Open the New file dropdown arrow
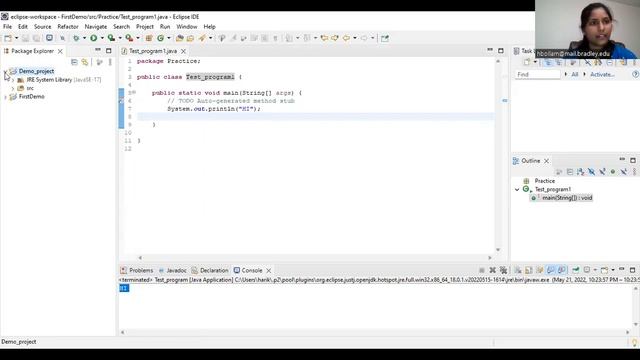This screenshot has height=360, width=640. (16, 38)
